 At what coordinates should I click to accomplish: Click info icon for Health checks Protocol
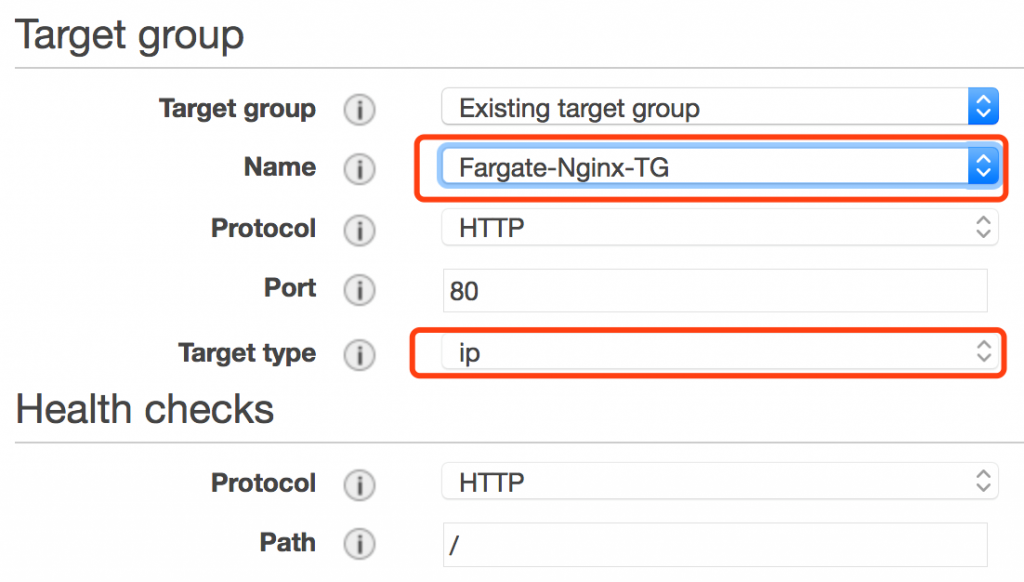pos(359,485)
